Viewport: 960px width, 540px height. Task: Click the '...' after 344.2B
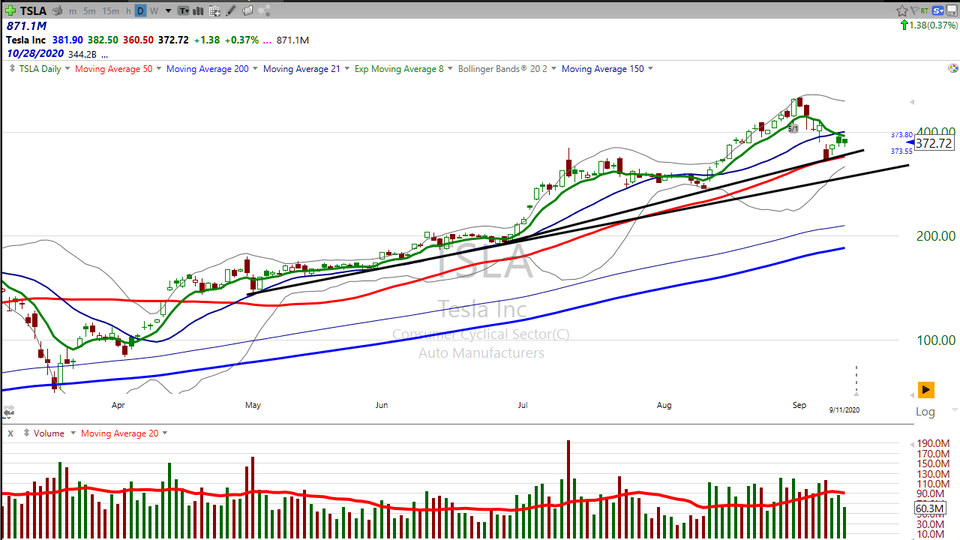tap(105, 55)
